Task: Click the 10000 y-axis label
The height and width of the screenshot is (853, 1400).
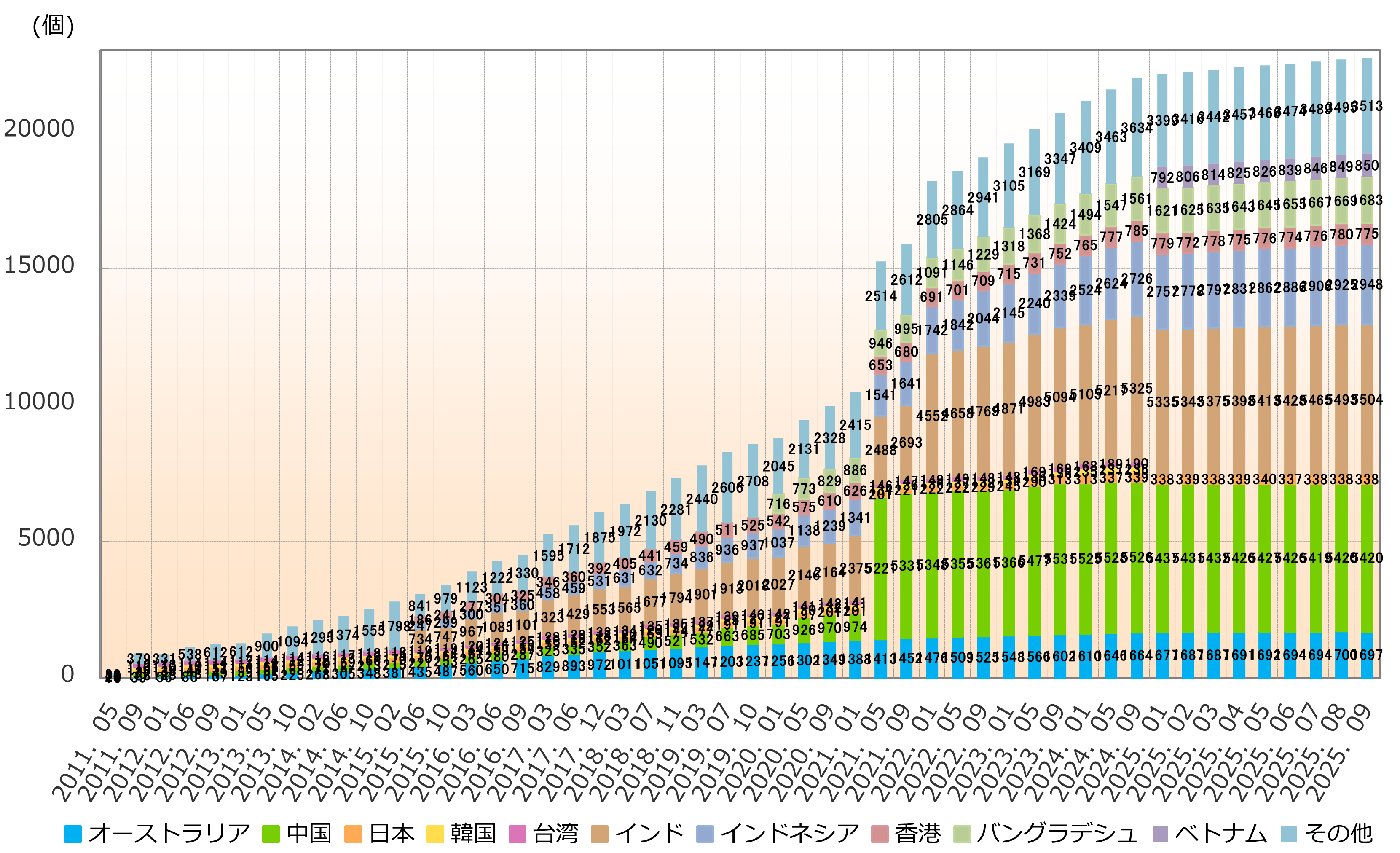Action: (39, 402)
